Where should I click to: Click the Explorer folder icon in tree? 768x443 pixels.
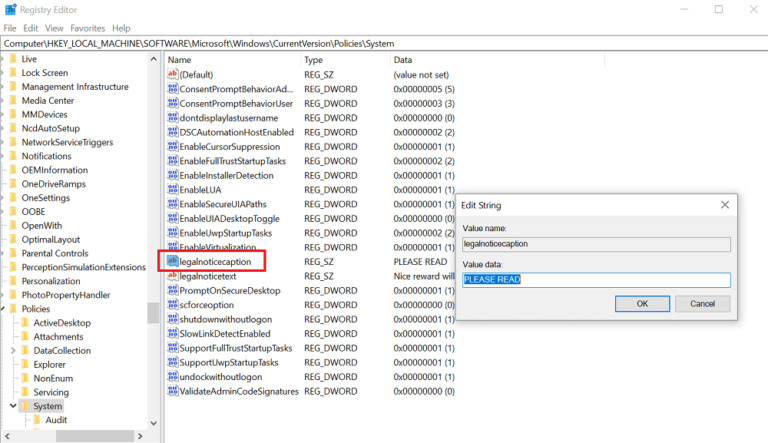pos(25,365)
